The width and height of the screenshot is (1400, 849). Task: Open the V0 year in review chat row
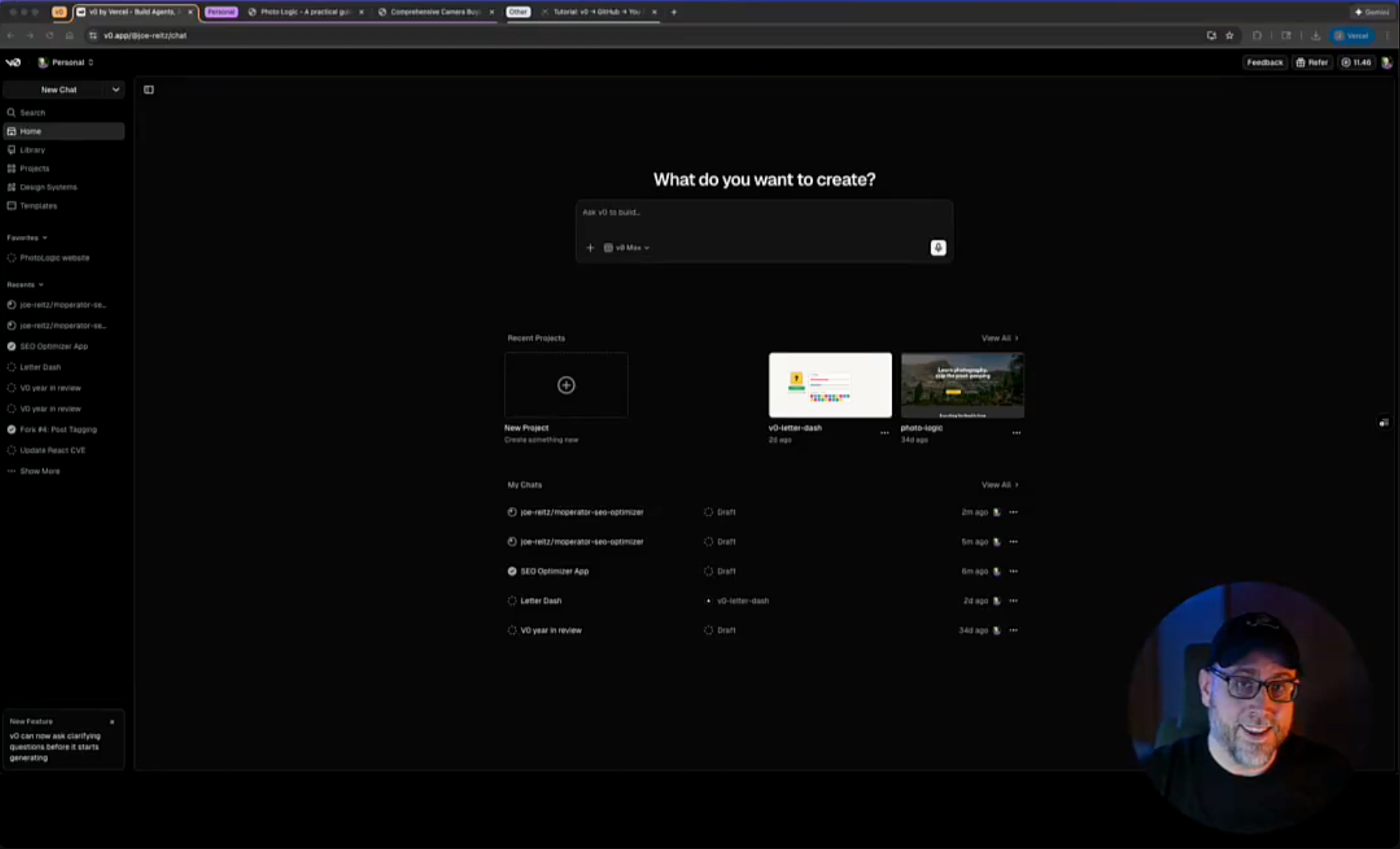point(764,631)
